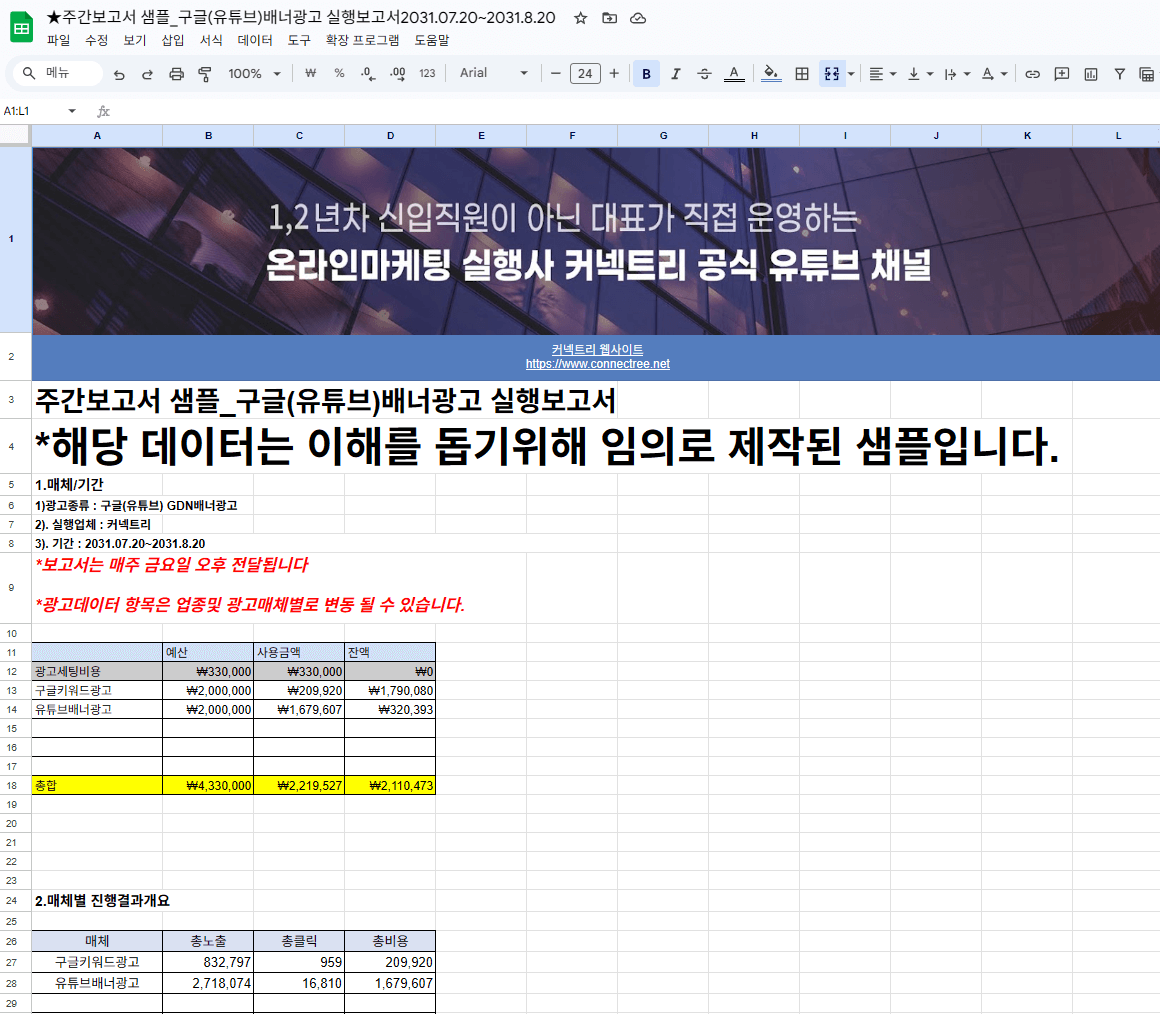Toggle italic formatting on

pyautogui.click(x=675, y=73)
